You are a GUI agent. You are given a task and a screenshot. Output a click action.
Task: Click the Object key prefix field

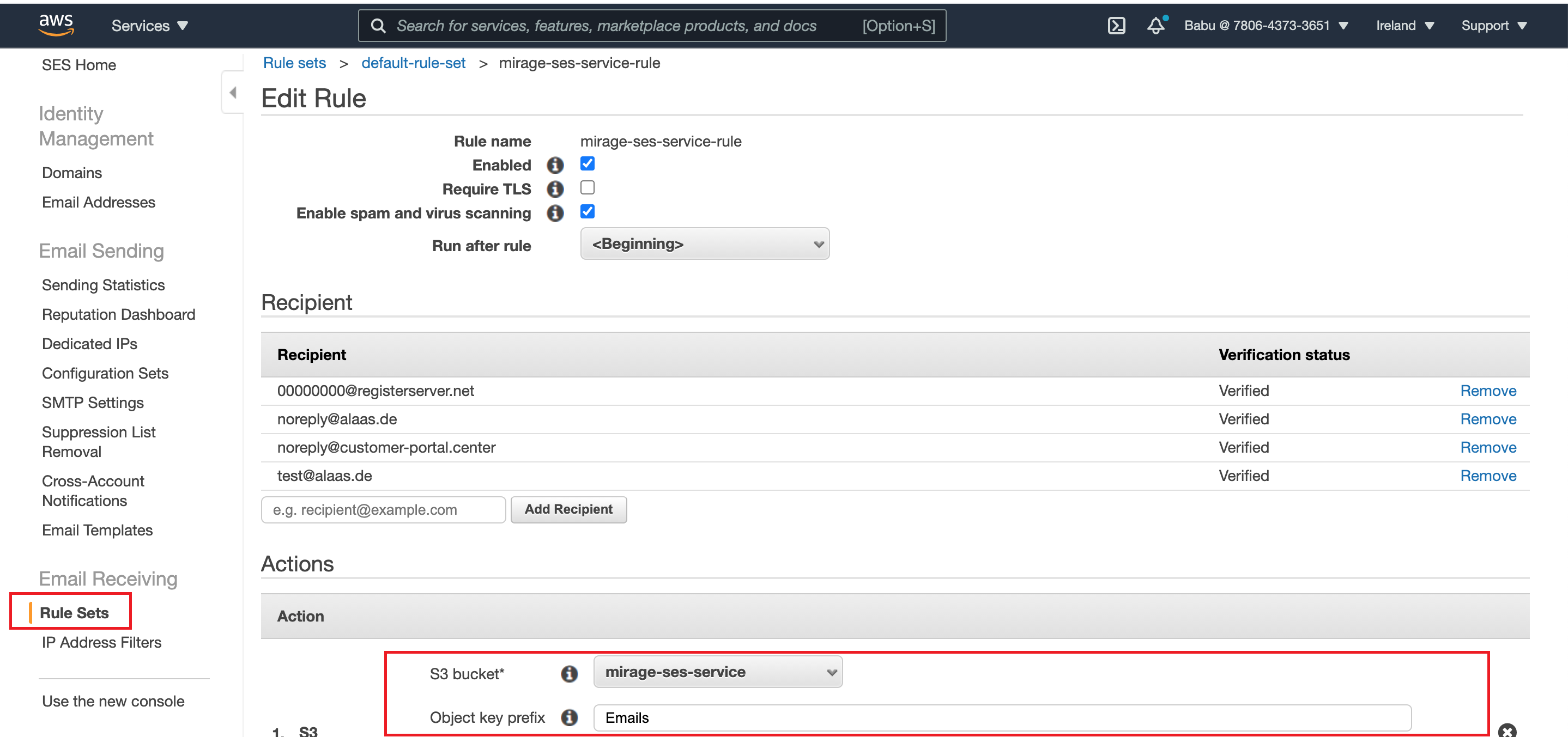1002,717
